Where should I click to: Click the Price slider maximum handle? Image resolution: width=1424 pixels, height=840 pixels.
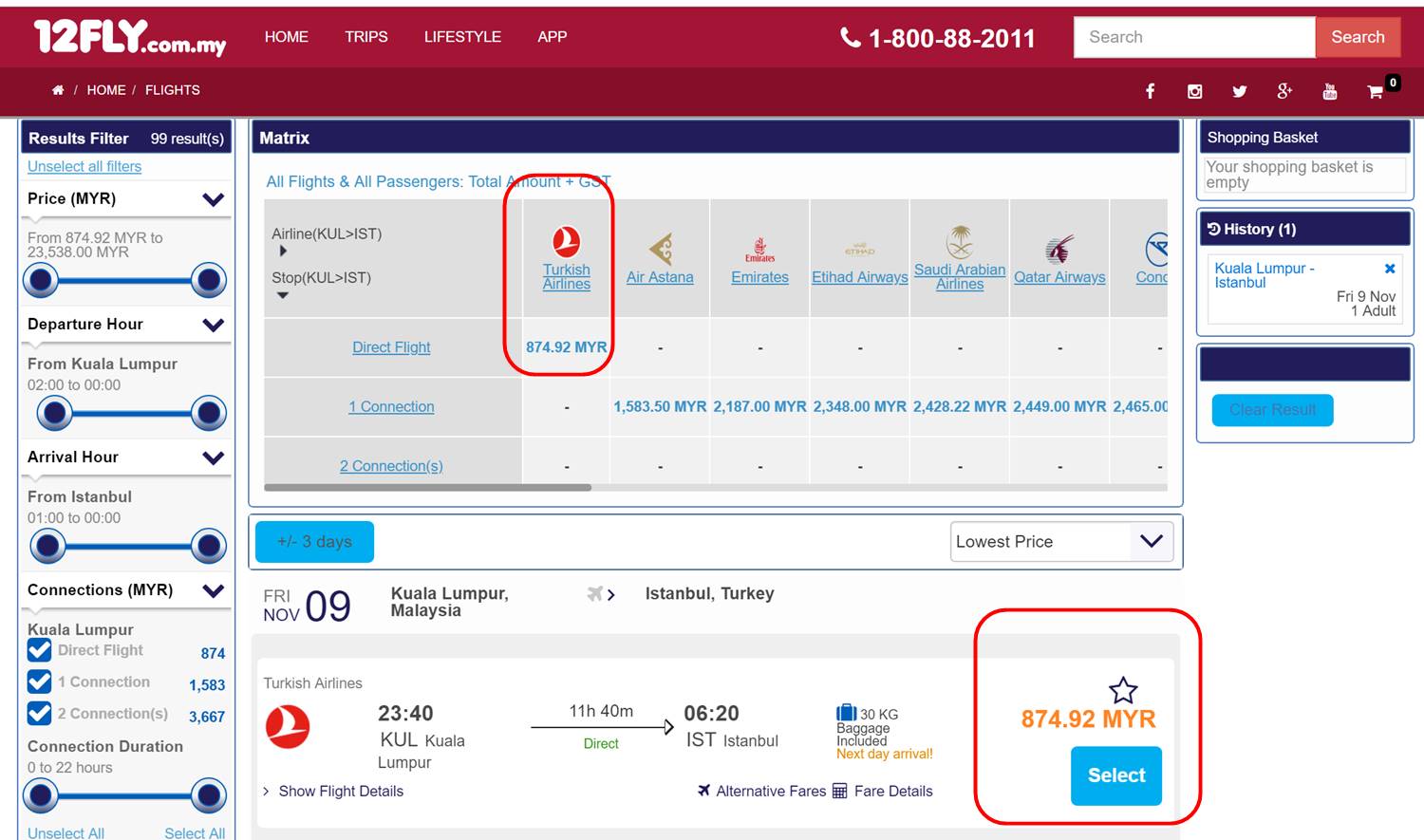tap(209, 280)
